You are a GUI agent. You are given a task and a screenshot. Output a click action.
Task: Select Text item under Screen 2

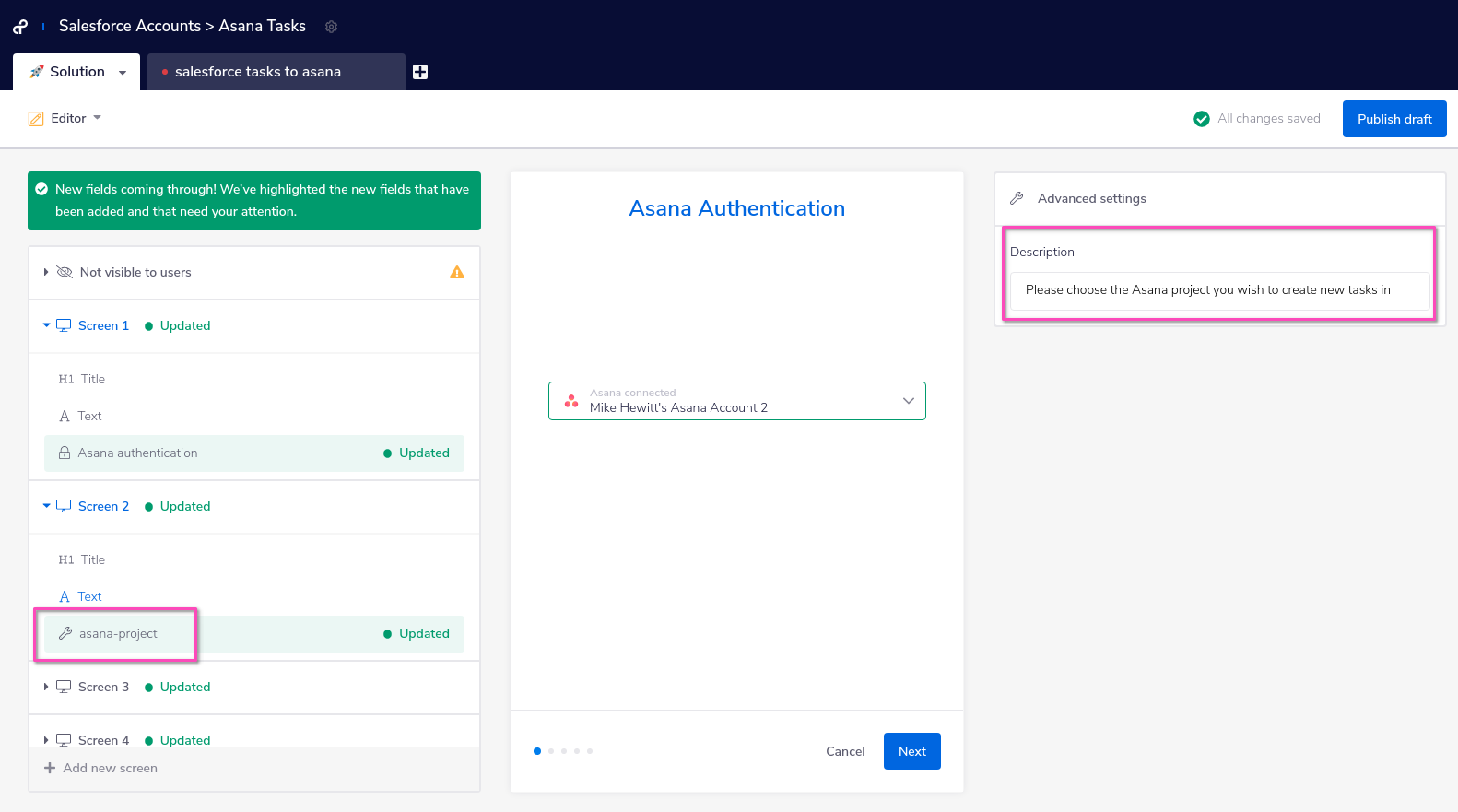click(254, 596)
